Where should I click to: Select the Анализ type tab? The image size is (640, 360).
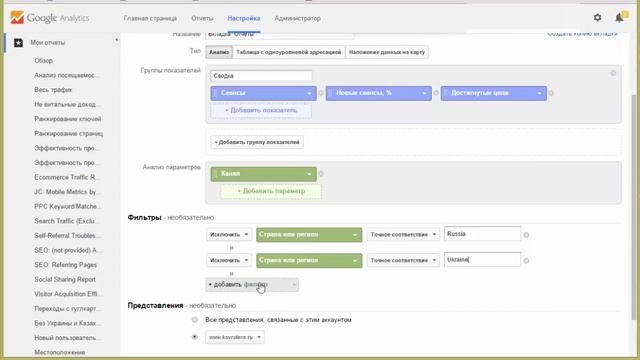point(219,52)
